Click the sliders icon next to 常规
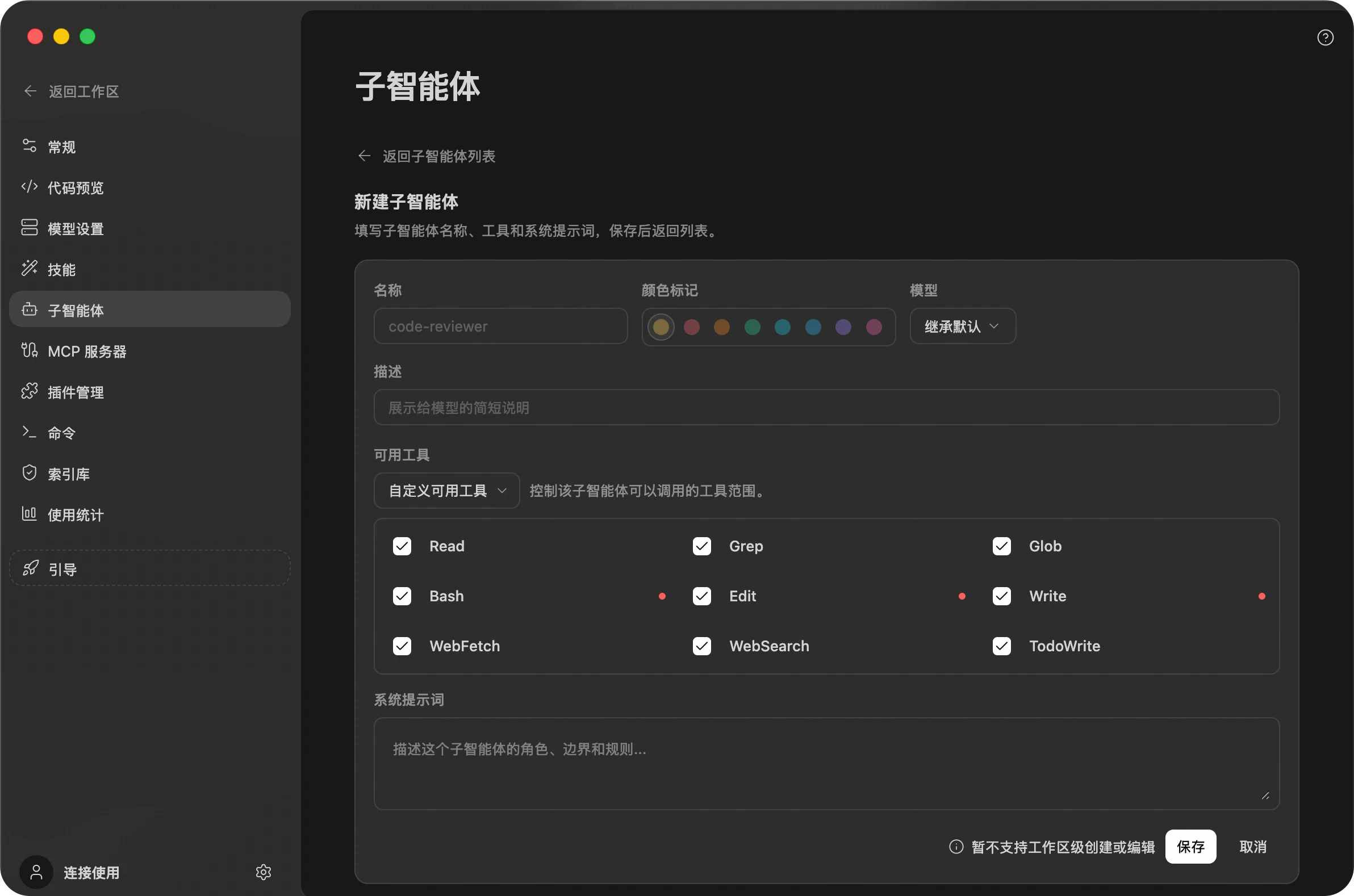 pyautogui.click(x=29, y=146)
